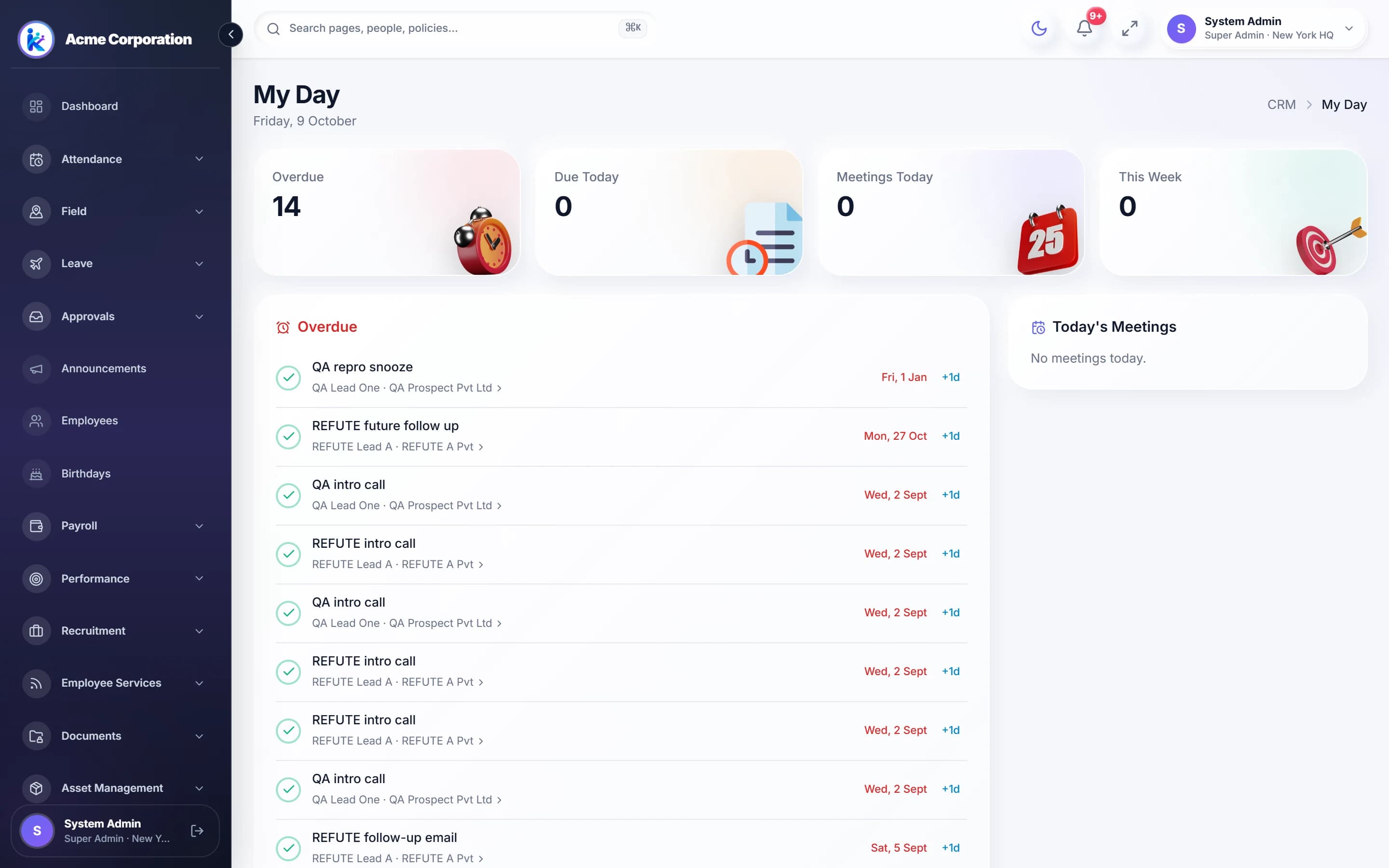1389x868 pixels.
Task: Click the Employees people icon
Action: (x=36, y=421)
